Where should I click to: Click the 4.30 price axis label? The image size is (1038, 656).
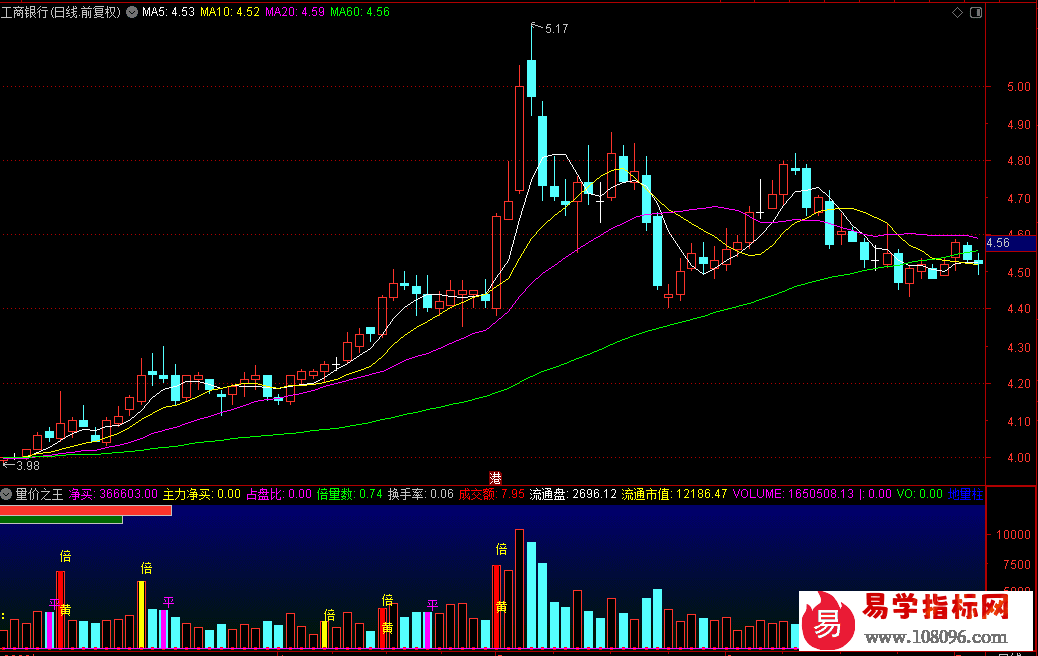click(x=1018, y=347)
